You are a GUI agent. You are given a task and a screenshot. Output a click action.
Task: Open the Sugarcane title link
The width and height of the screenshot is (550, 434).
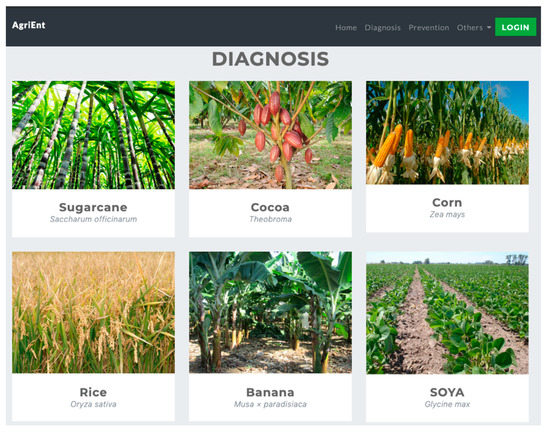coord(93,207)
